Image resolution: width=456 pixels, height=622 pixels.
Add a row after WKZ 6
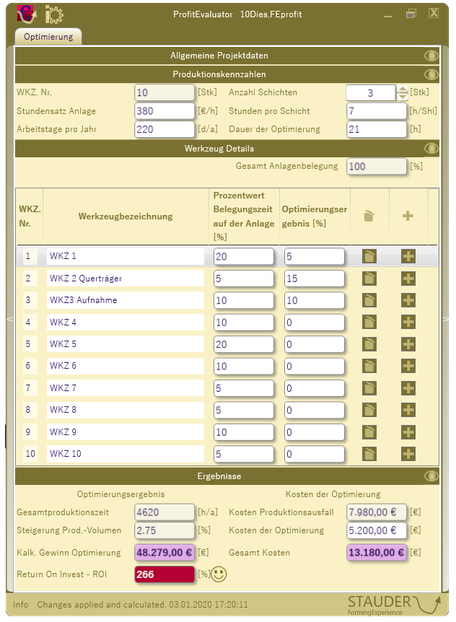(408, 366)
